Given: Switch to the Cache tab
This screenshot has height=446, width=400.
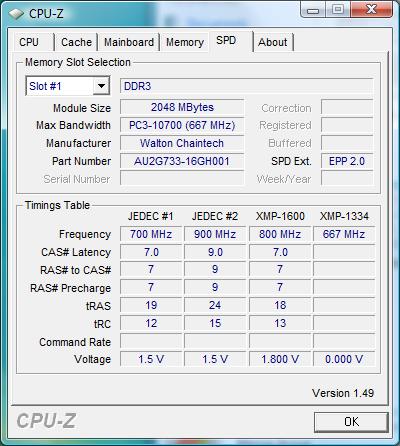Looking at the screenshot, I should [76, 42].
